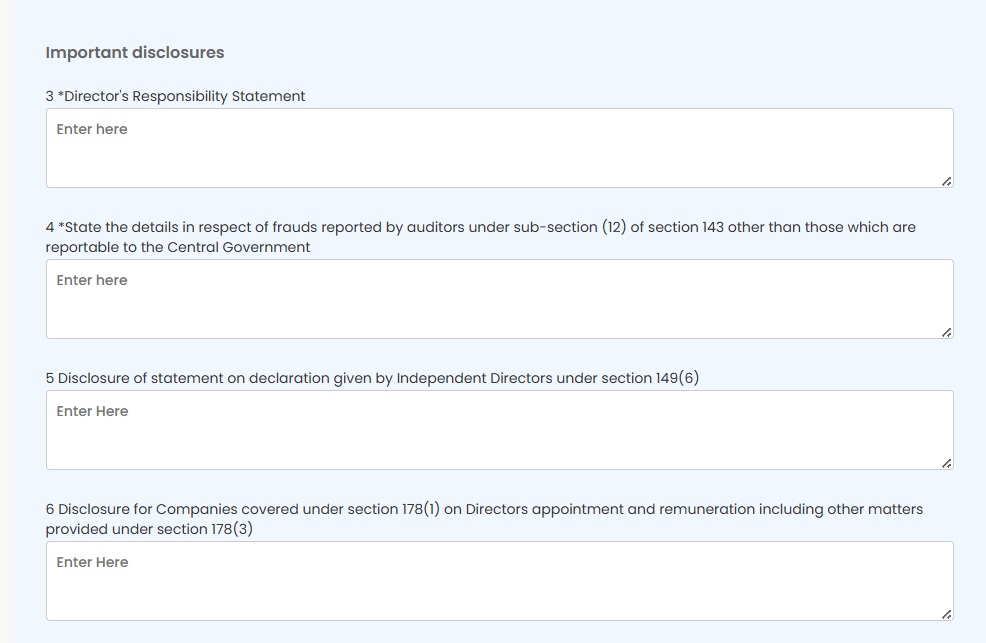Select the Independent Directors declaration text area

(x=499, y=430)
